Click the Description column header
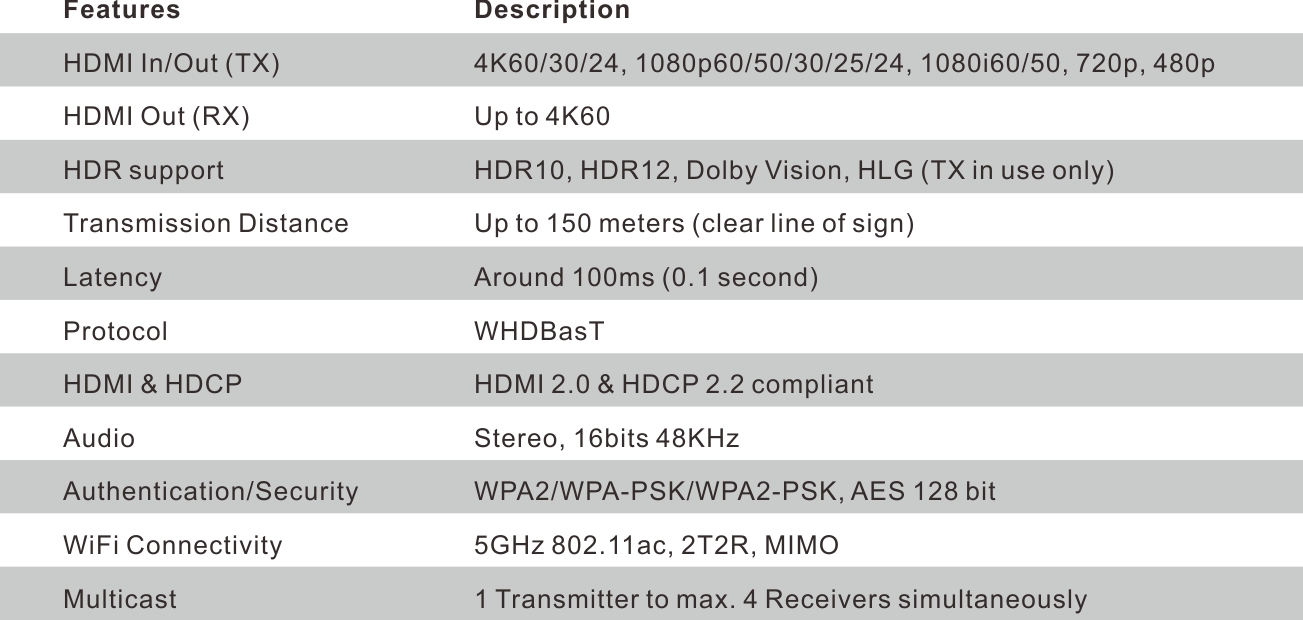Image resolution: width=1303 pixels, height=620 pixels. point(552,11)
